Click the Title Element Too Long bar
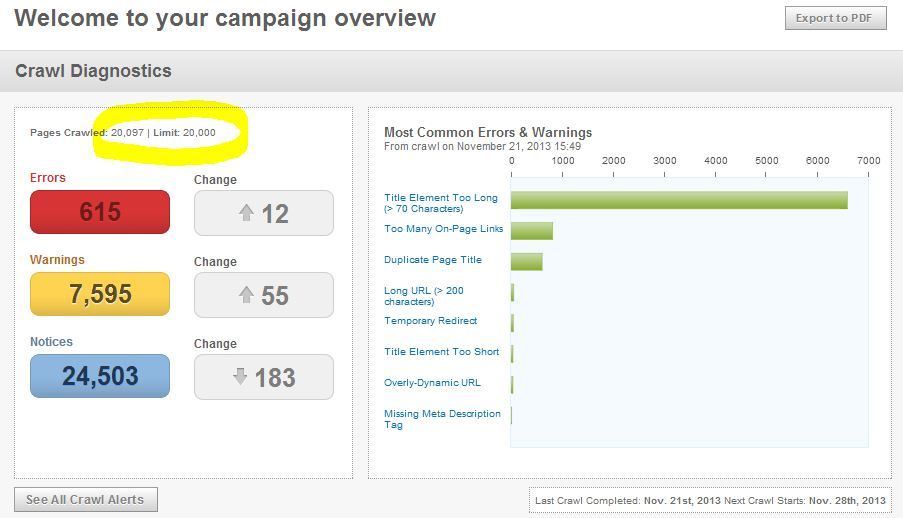 tap(679, 200)
